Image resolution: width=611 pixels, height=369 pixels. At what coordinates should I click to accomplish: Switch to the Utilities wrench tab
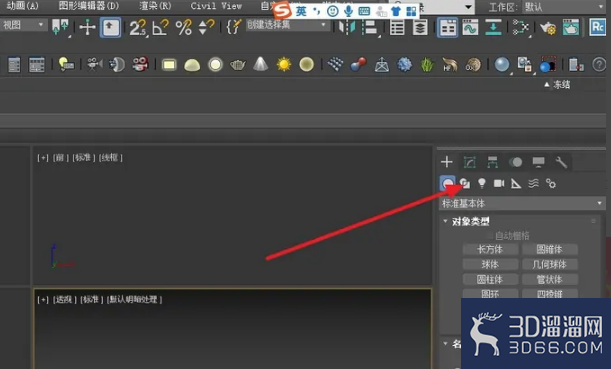point(561,162)
